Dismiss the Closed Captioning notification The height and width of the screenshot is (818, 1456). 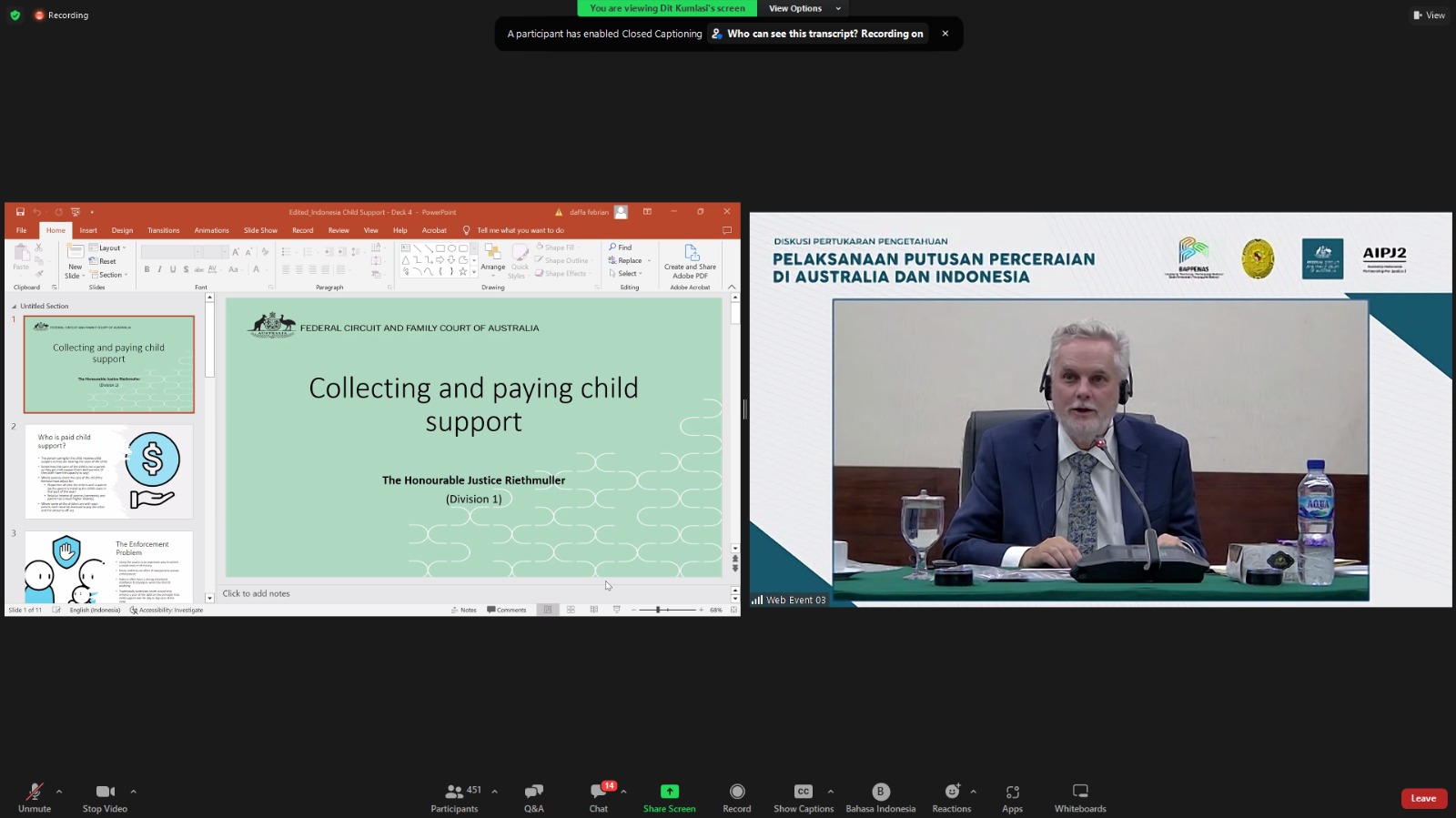[945, 34]
